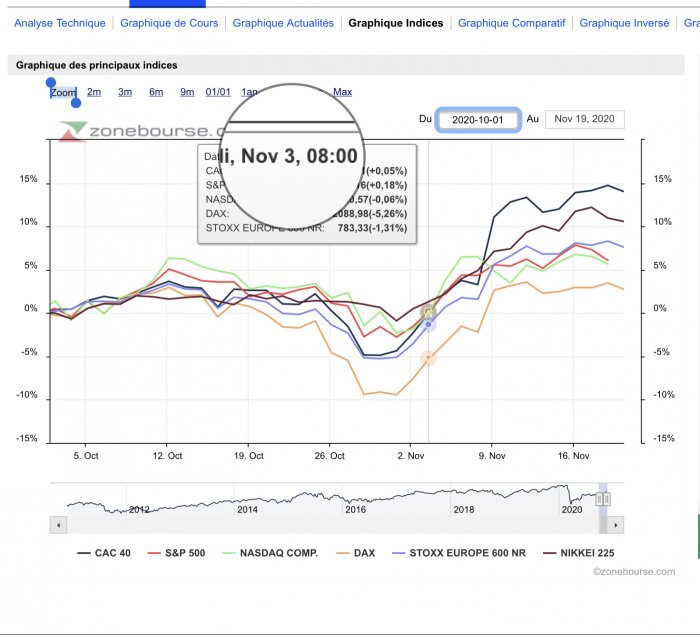The height and width of the screenshot is (635, 700).
Task: Select the Graphique Indices tab
Action: pos(396,23)
